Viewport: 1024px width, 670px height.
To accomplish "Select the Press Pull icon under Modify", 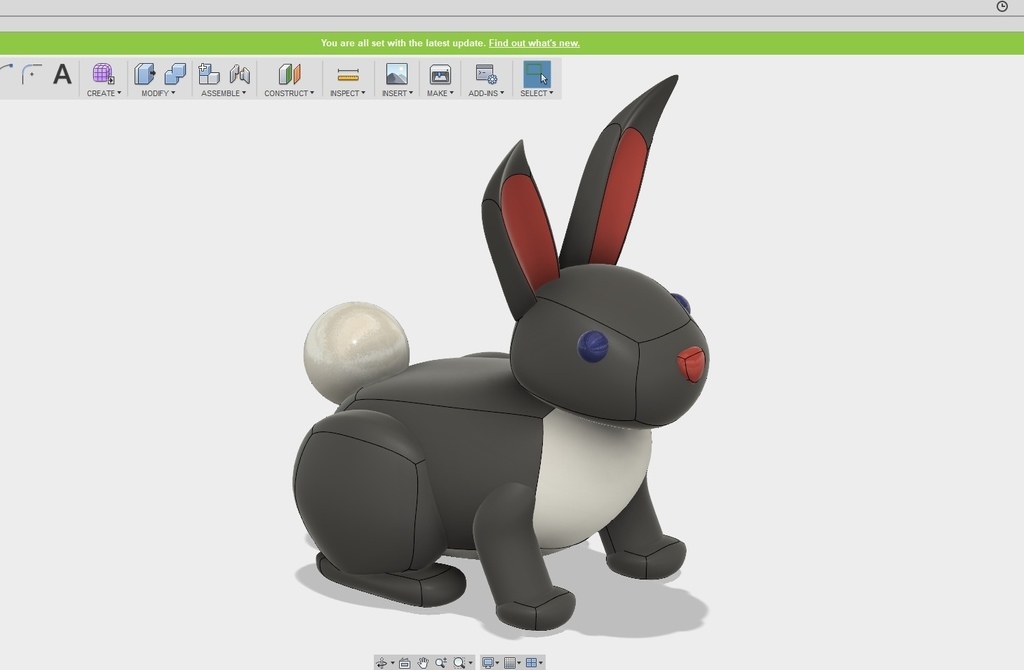I will tap(146, 74).
